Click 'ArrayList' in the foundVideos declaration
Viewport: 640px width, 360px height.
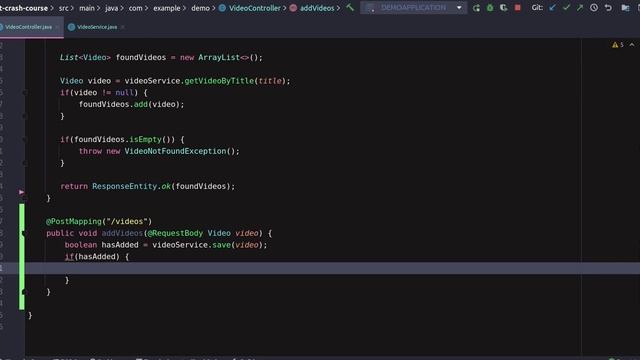point(219,58)
